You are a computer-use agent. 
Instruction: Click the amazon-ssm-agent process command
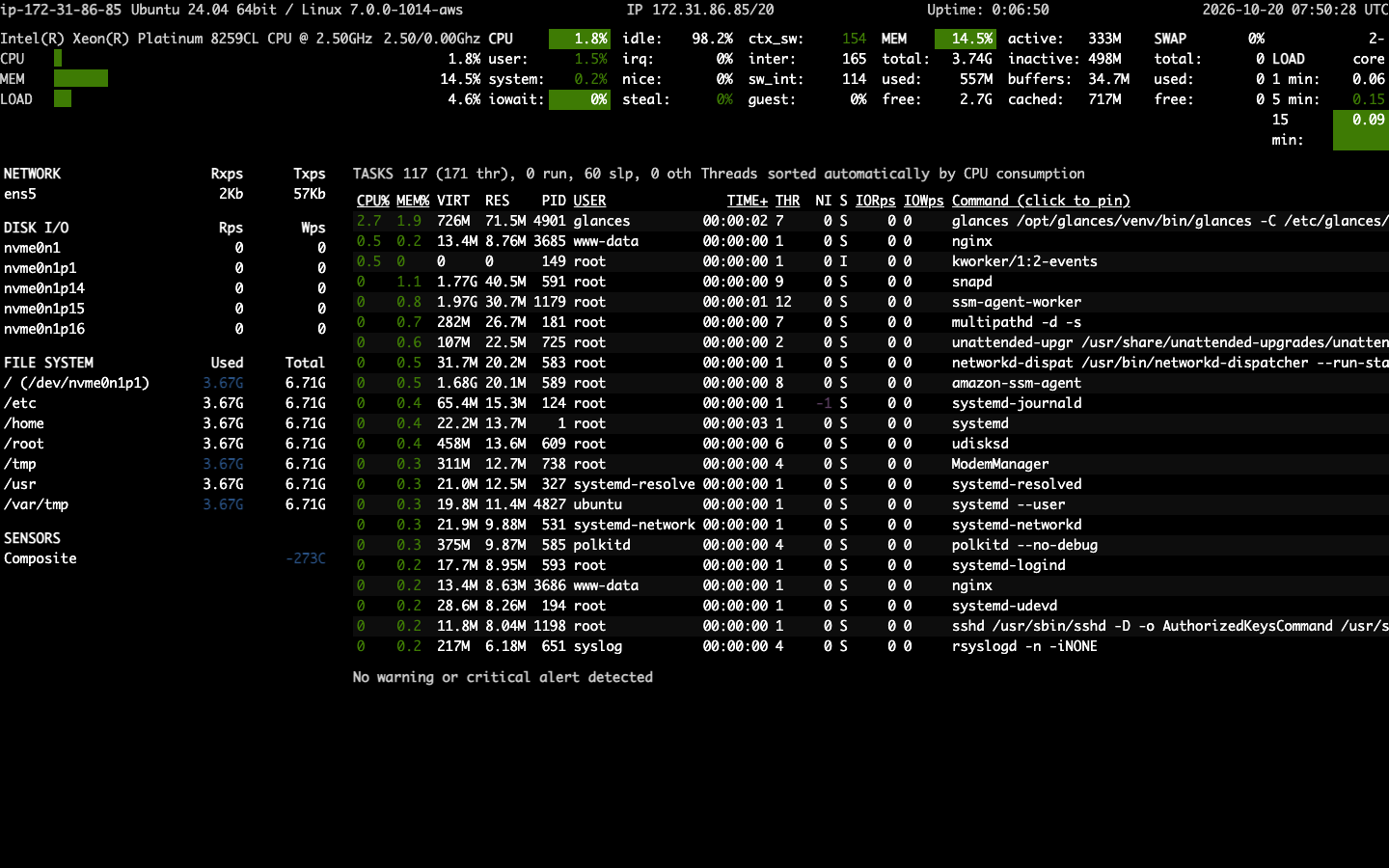1017,383
